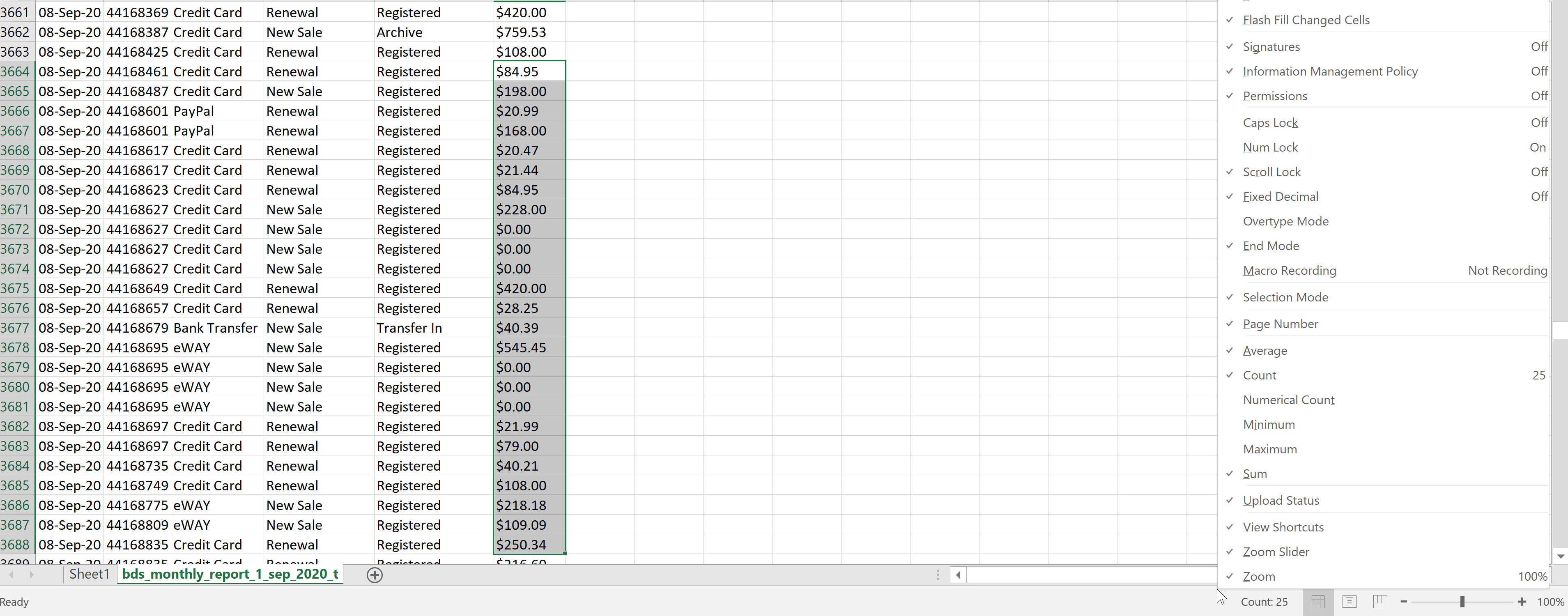Viewport: 1568px width, 616px height.
Task: Enable Numerical Count in status bar menu
Action: [1288, 400]
